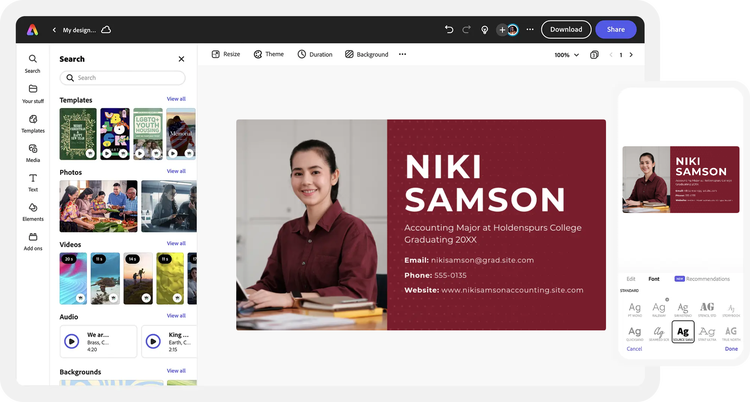Open the lightbulb tips icon
The width and height of the screenshot is (750, 402).
(485, 30)
